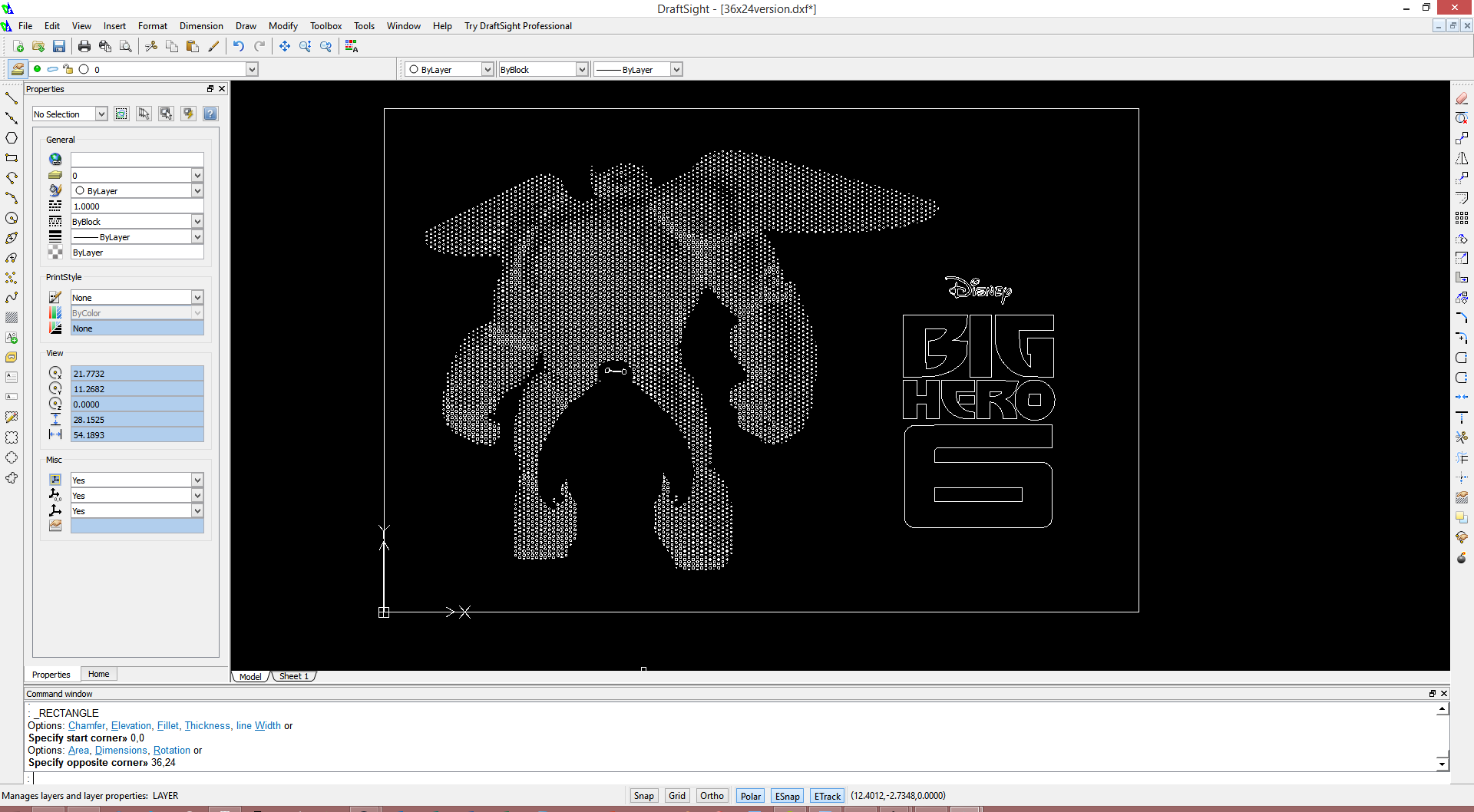Open the Hatch tool
Viewport: 1474px width, 812px height.
point(12,318)
